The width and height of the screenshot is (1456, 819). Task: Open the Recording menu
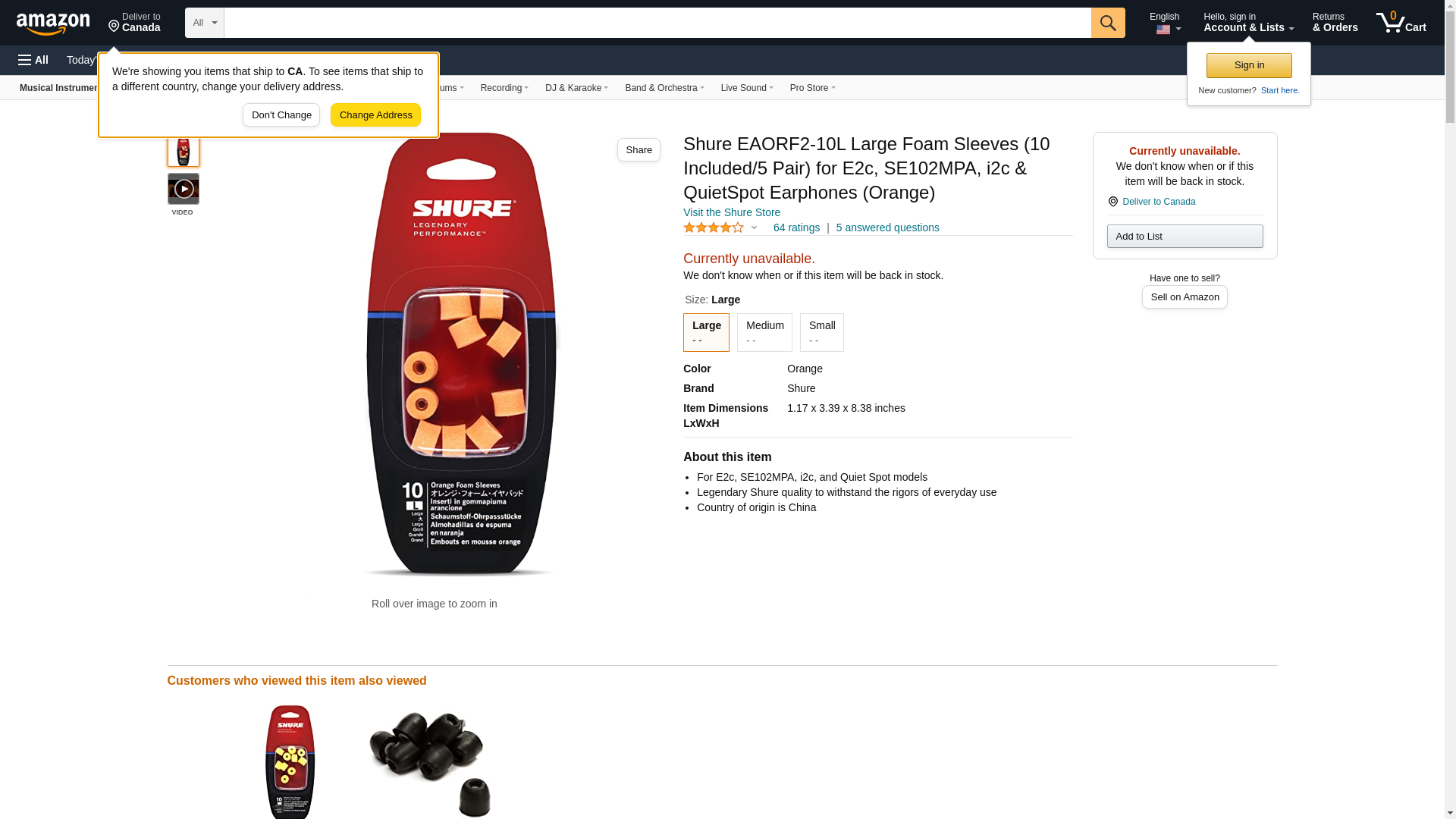(x=504, y=88)
